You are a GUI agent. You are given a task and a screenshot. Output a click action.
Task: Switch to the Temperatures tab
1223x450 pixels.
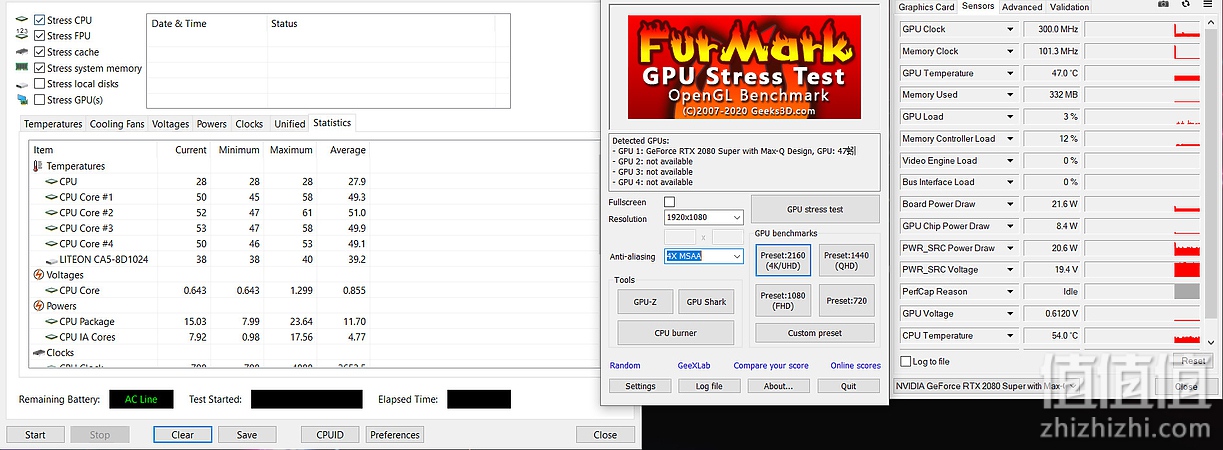click(53, 124)
